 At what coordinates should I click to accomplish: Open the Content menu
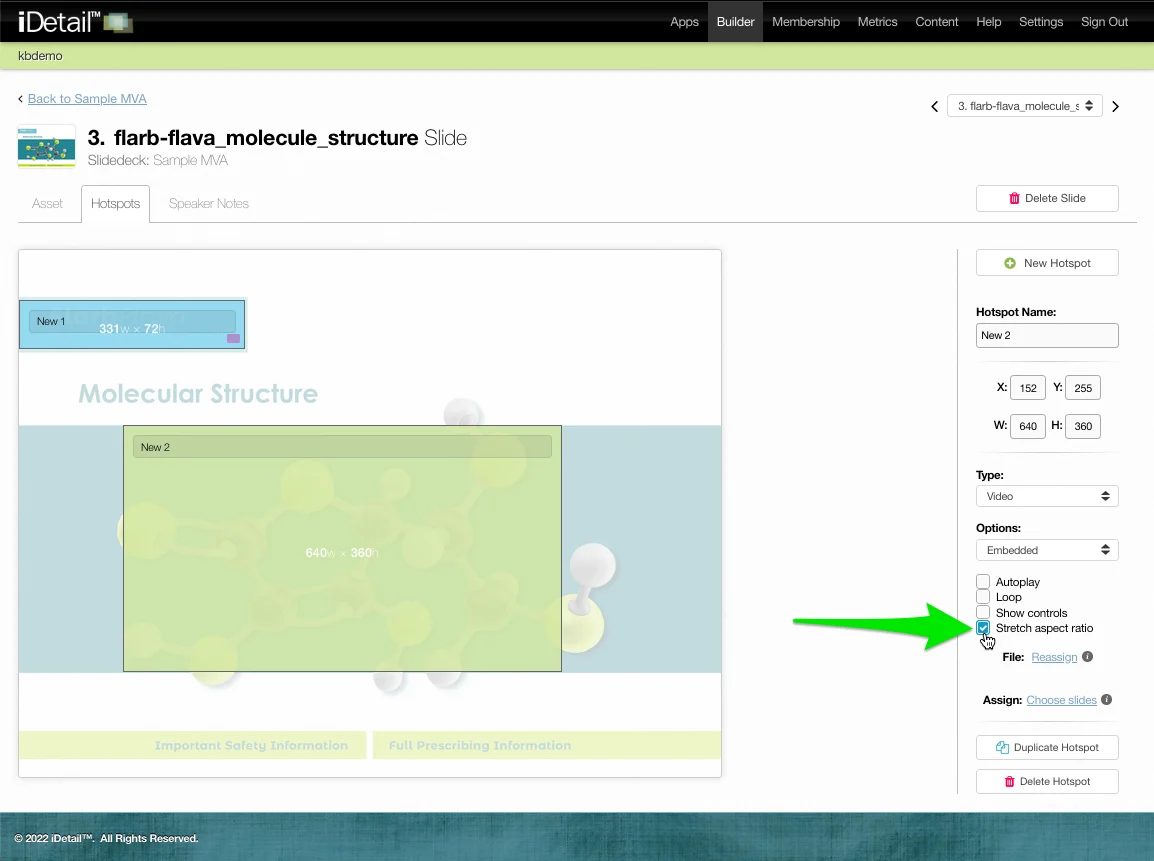[936, 21]
